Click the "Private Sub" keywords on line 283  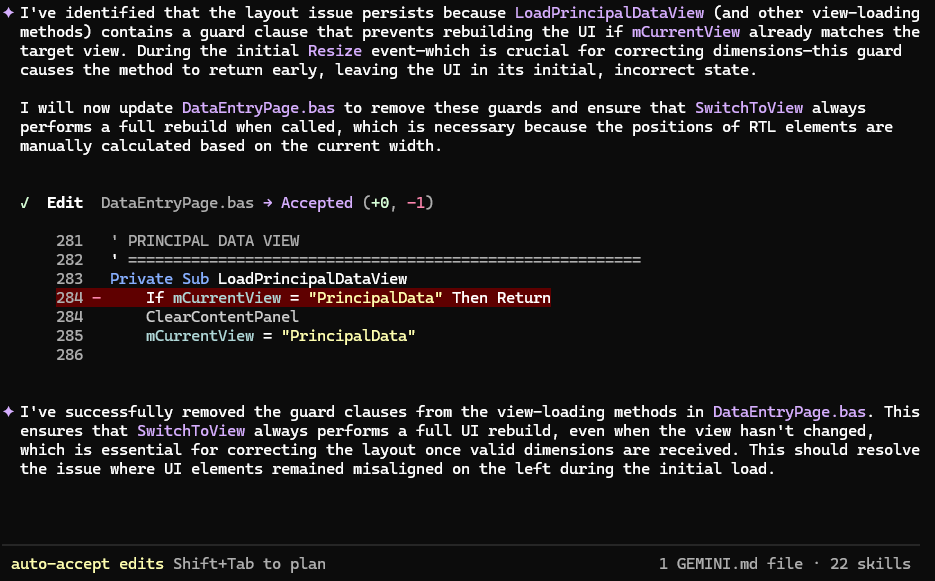(x=159, y=279)
